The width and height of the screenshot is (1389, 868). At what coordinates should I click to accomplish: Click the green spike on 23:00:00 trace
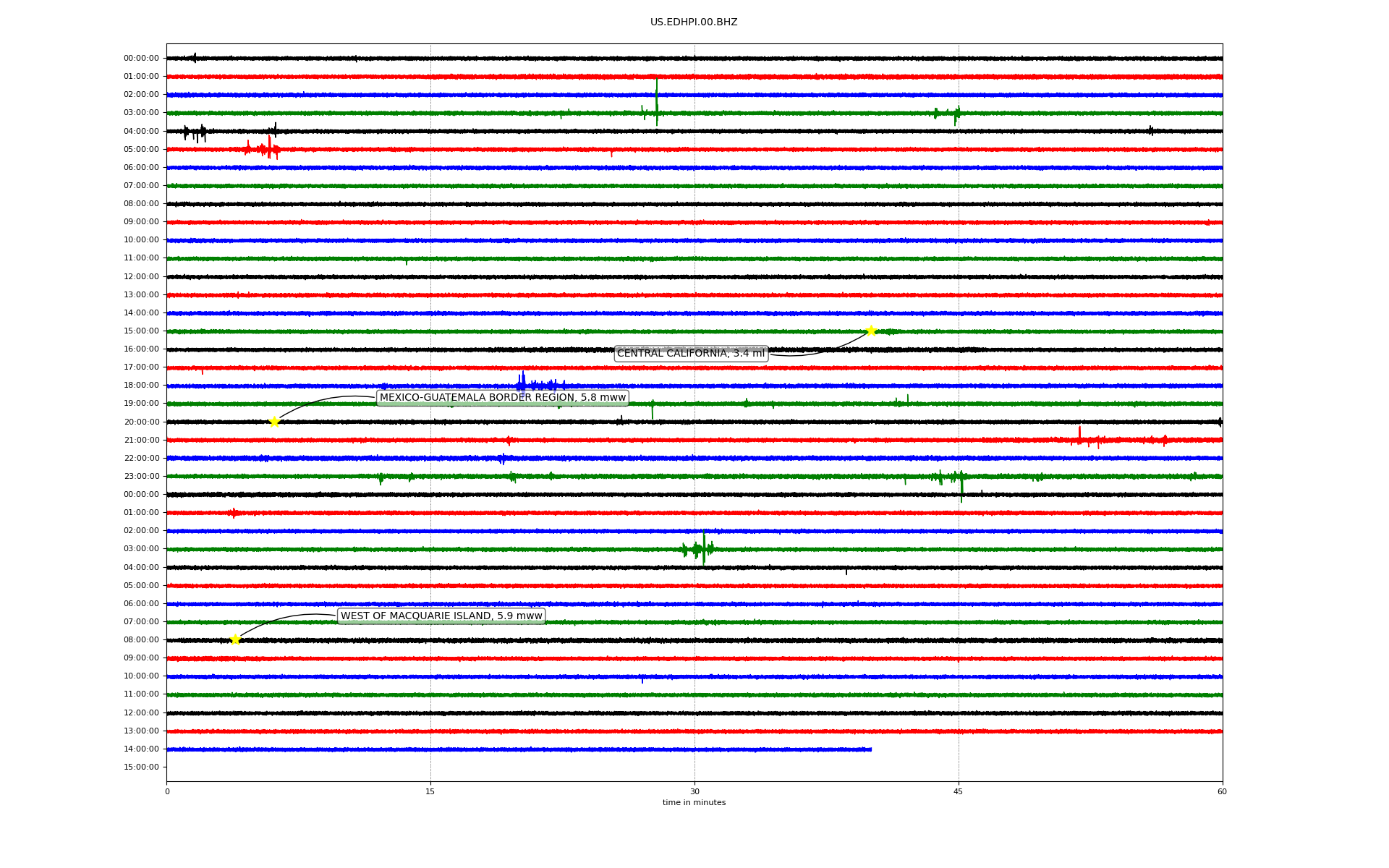click(x=961, y=482)
